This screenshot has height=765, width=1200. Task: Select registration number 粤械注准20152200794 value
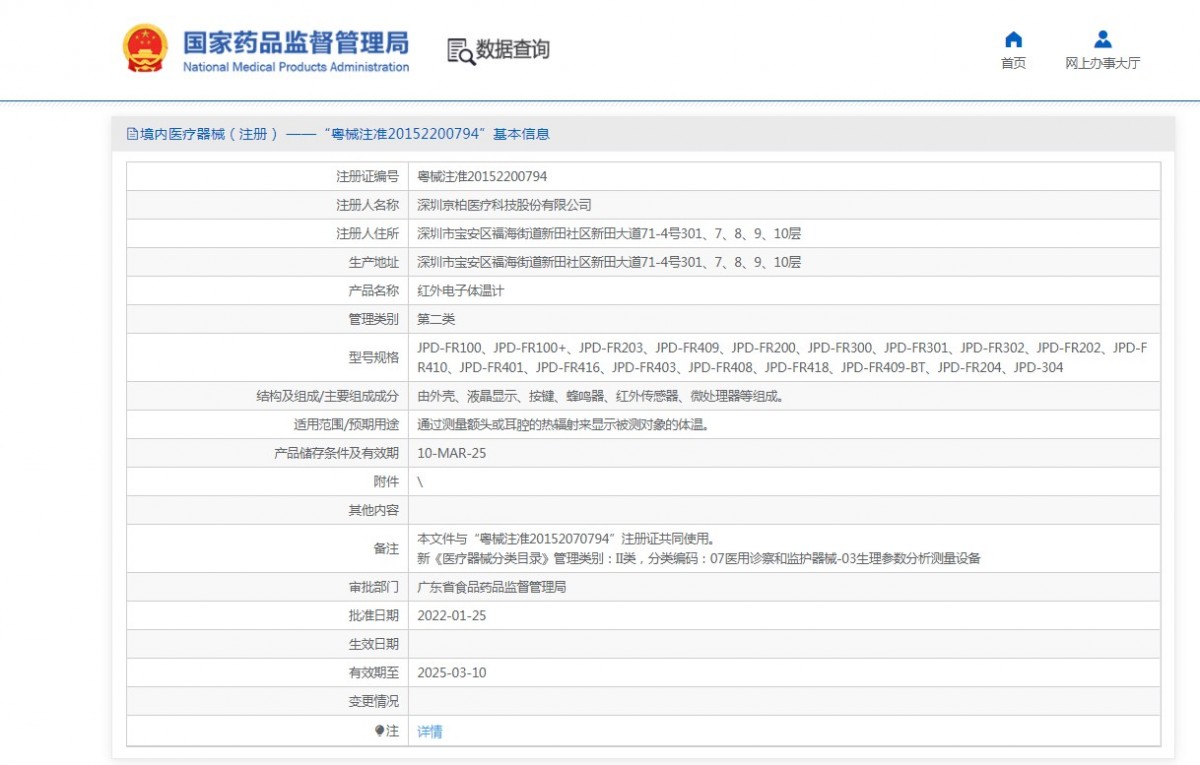click(x=482, y=176)
